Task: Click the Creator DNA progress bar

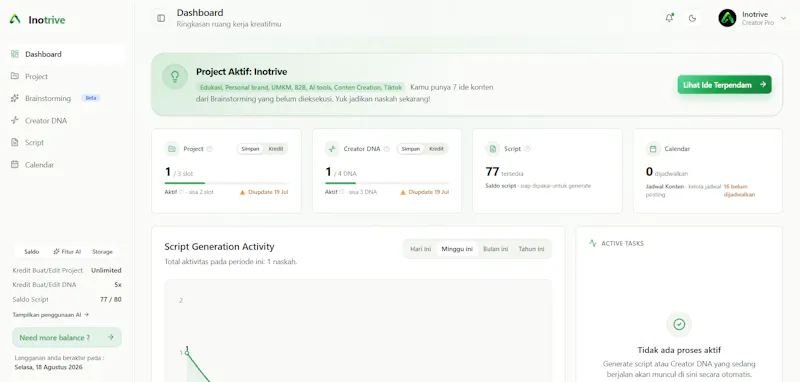Action: [387, 183]
